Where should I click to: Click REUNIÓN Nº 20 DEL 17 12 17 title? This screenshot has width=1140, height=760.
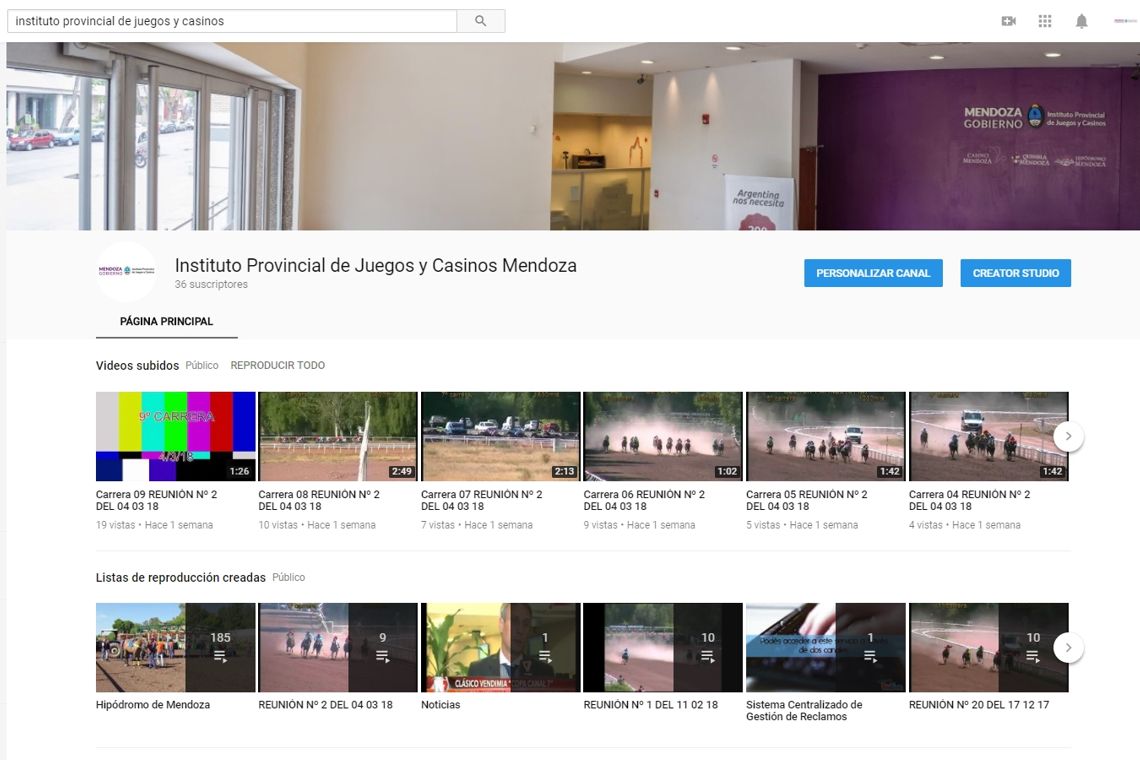pyautogui.click(x=979, y=705)
